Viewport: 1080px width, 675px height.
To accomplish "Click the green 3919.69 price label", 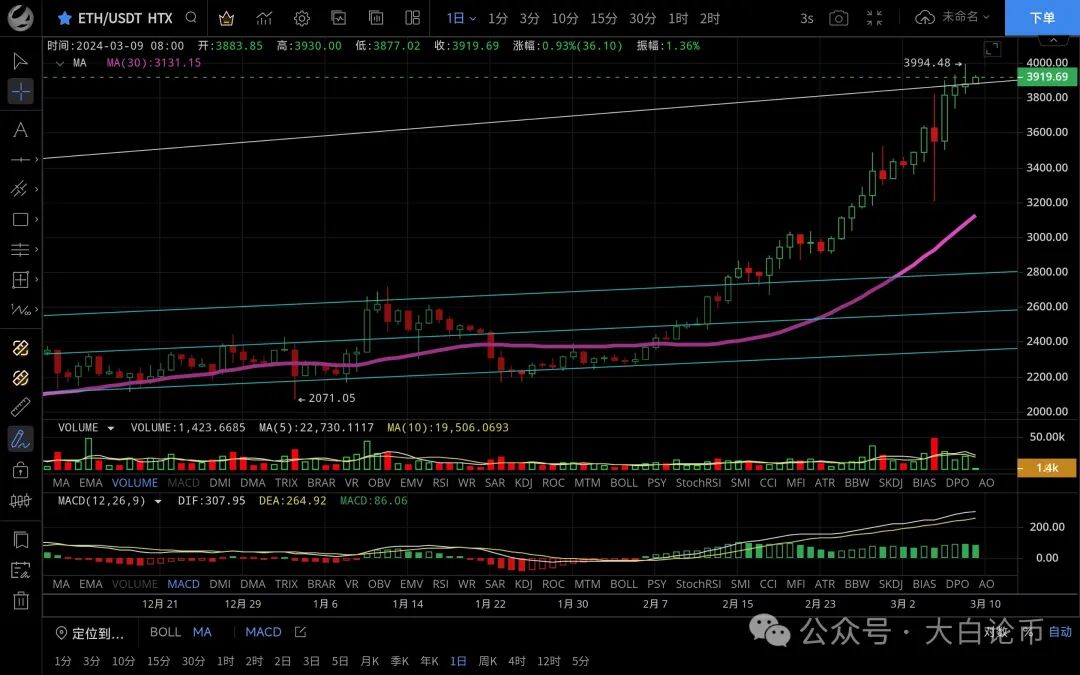I will click(1047, 77).
